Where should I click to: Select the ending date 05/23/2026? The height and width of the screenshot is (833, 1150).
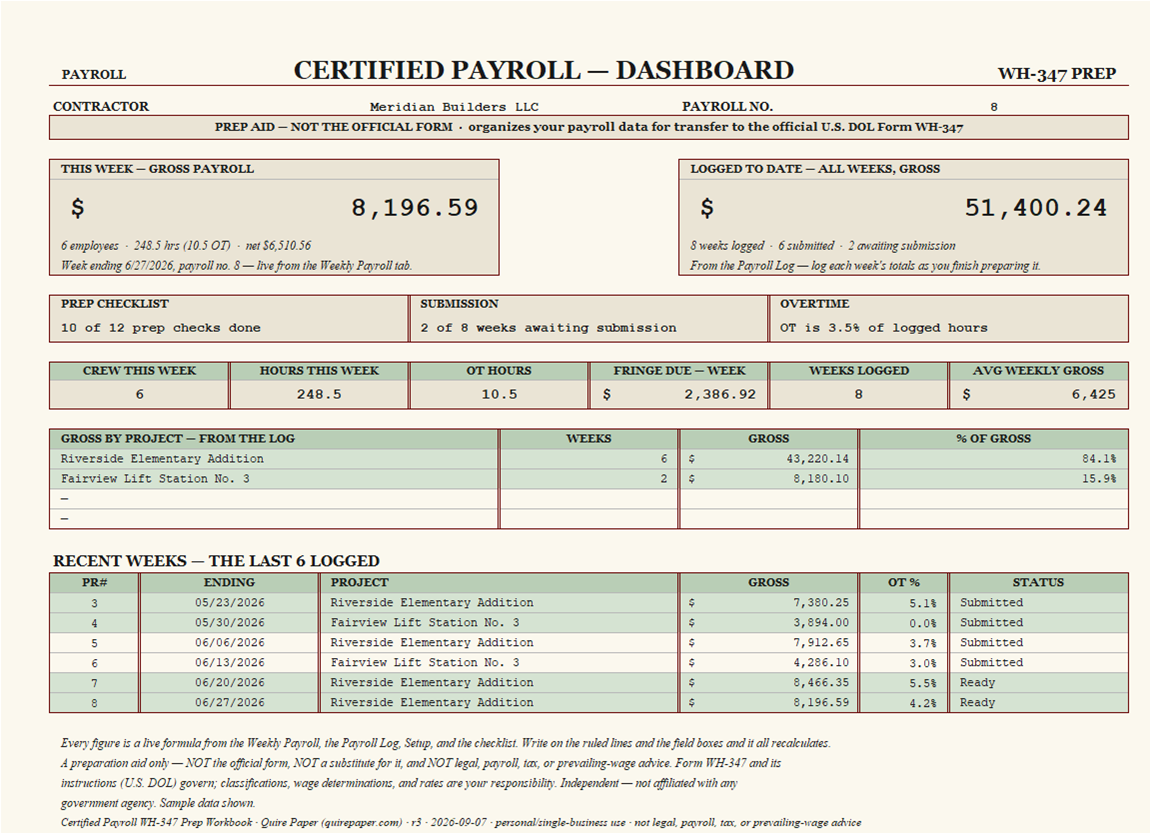(230, 603)
